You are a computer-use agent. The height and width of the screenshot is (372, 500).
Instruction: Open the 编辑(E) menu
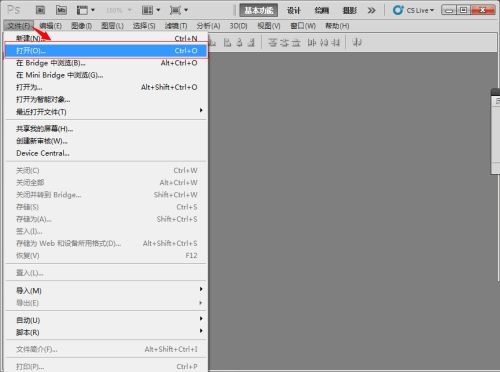point(50,26)
